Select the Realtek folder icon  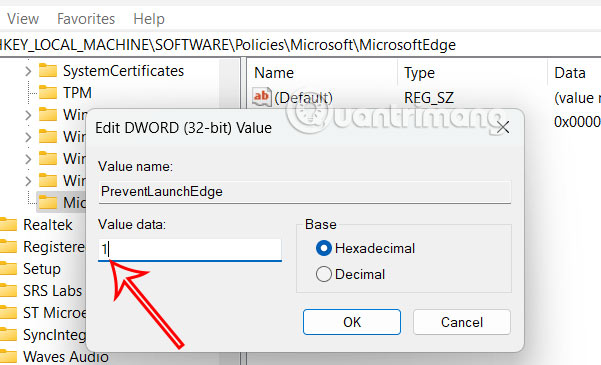[8, 225]
